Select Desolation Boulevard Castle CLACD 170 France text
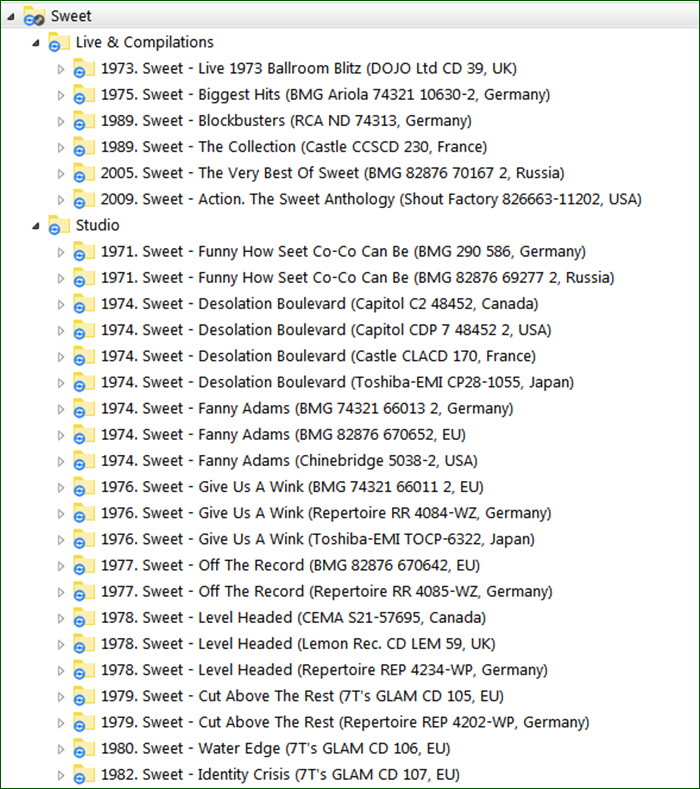This screenshot has width=700, height=789. (x=318, y=356)
